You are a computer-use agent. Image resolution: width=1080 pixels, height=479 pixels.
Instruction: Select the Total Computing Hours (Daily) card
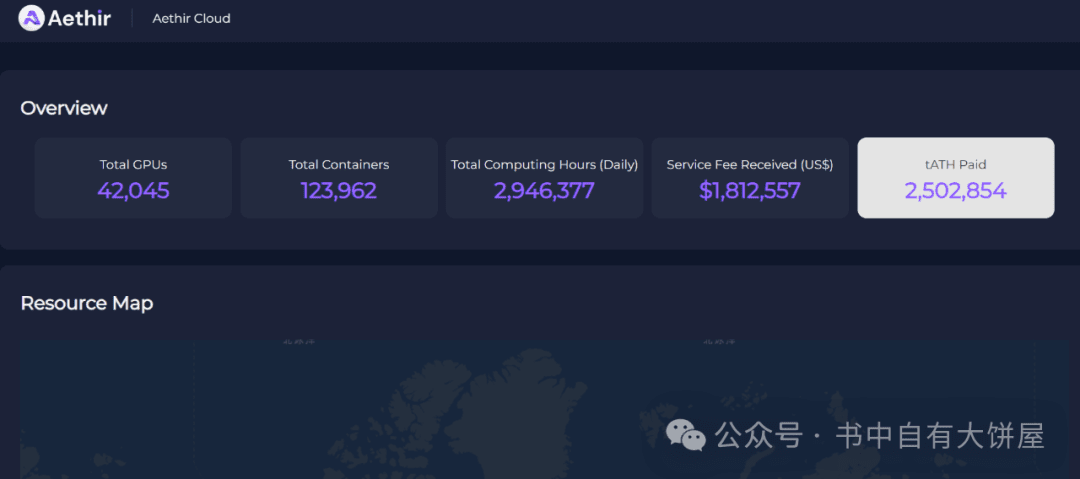pyautogui.click(x=544, y=178)
